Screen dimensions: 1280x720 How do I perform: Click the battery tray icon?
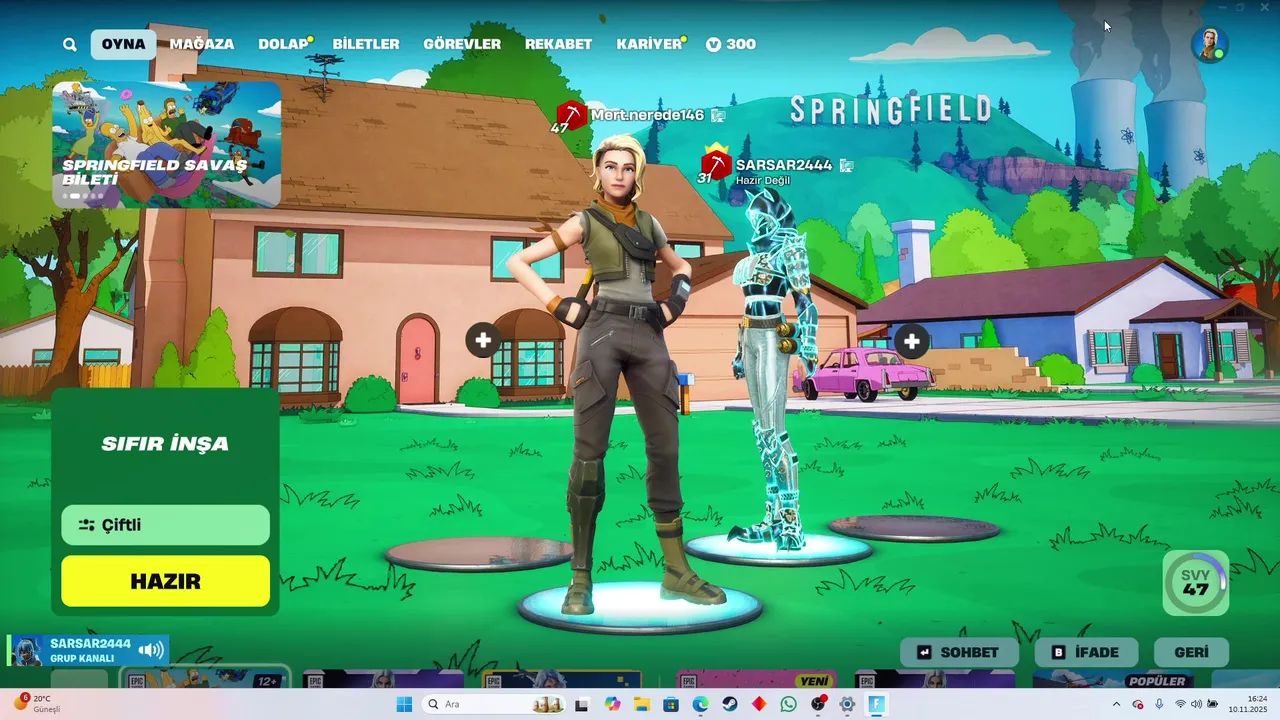tap(1214, 704)
